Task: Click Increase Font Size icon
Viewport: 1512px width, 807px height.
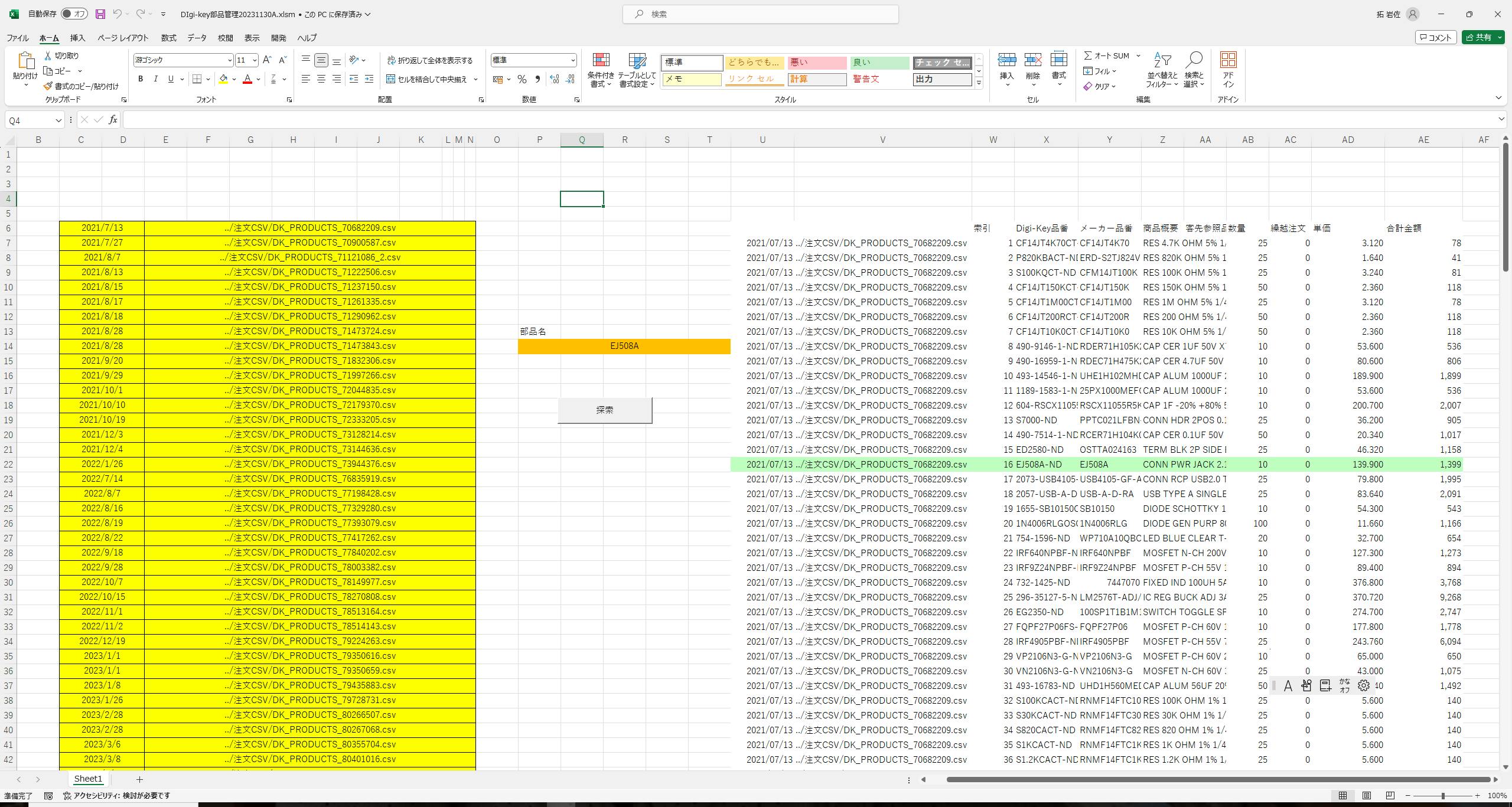Action: point(267,60)
